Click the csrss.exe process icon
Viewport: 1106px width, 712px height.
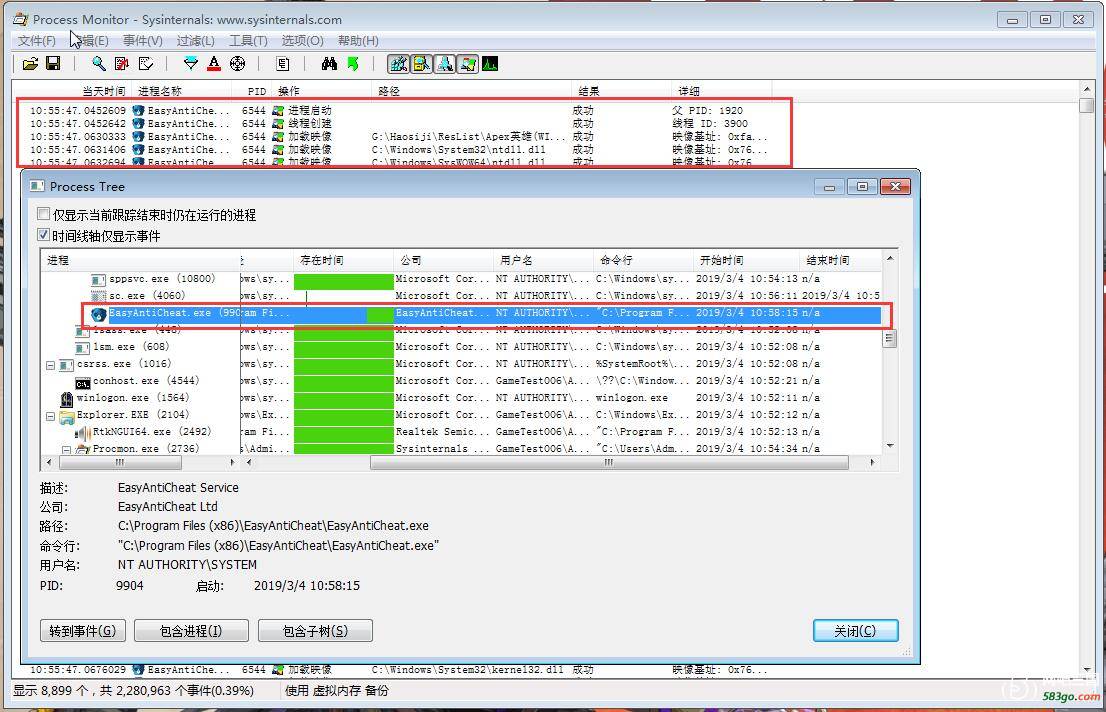pyautogui.click(x=67, y=365)
